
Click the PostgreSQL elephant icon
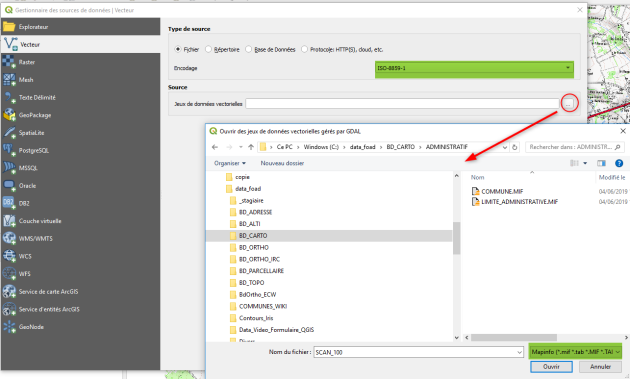point(9,150)
